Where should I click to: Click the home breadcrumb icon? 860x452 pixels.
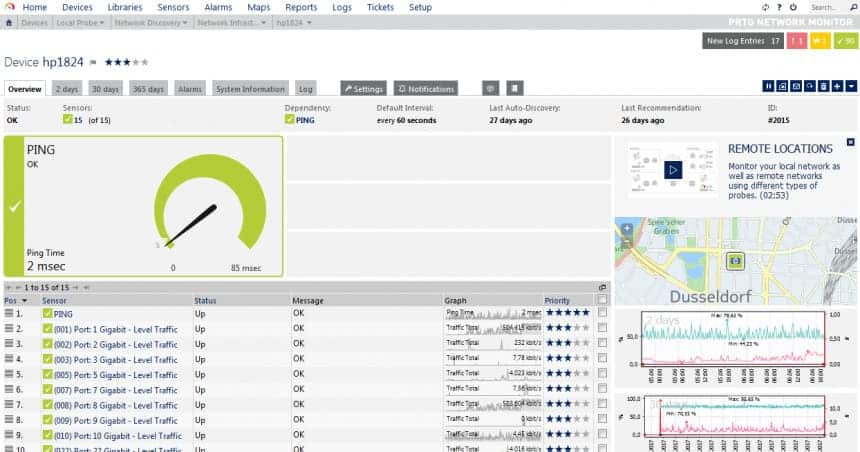(9, 23)
